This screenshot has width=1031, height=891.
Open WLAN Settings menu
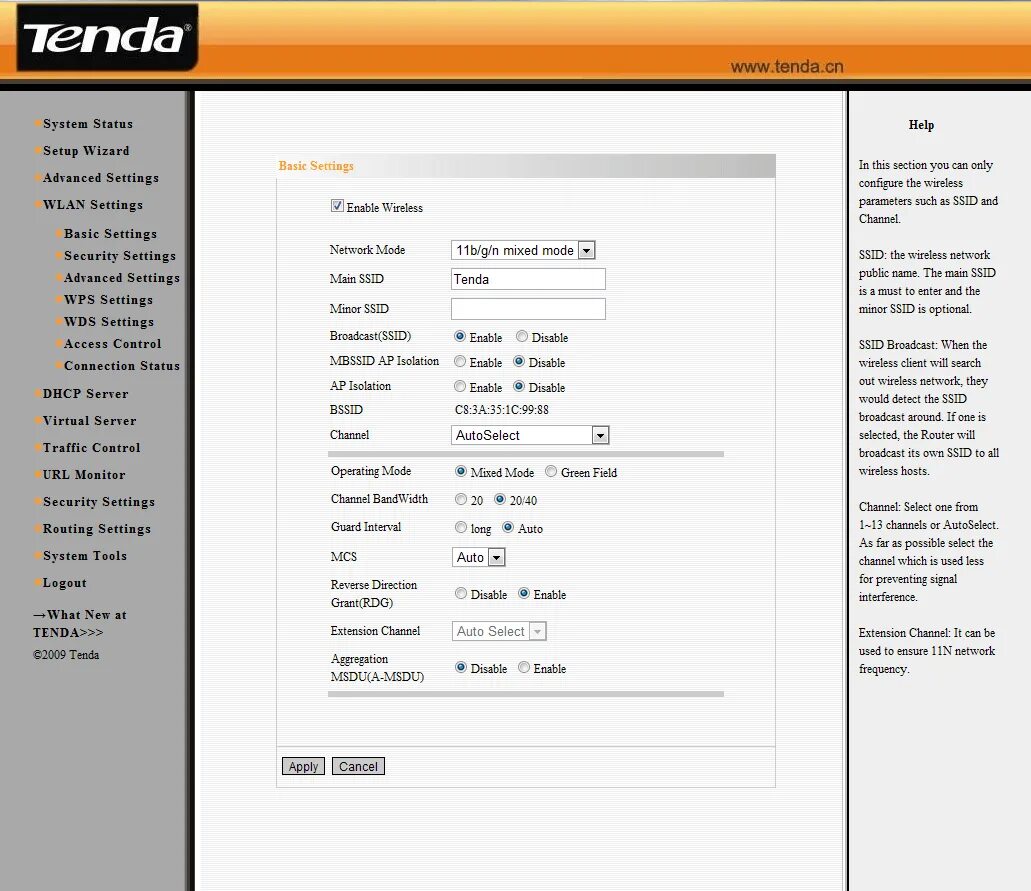[x=93, y=205]
